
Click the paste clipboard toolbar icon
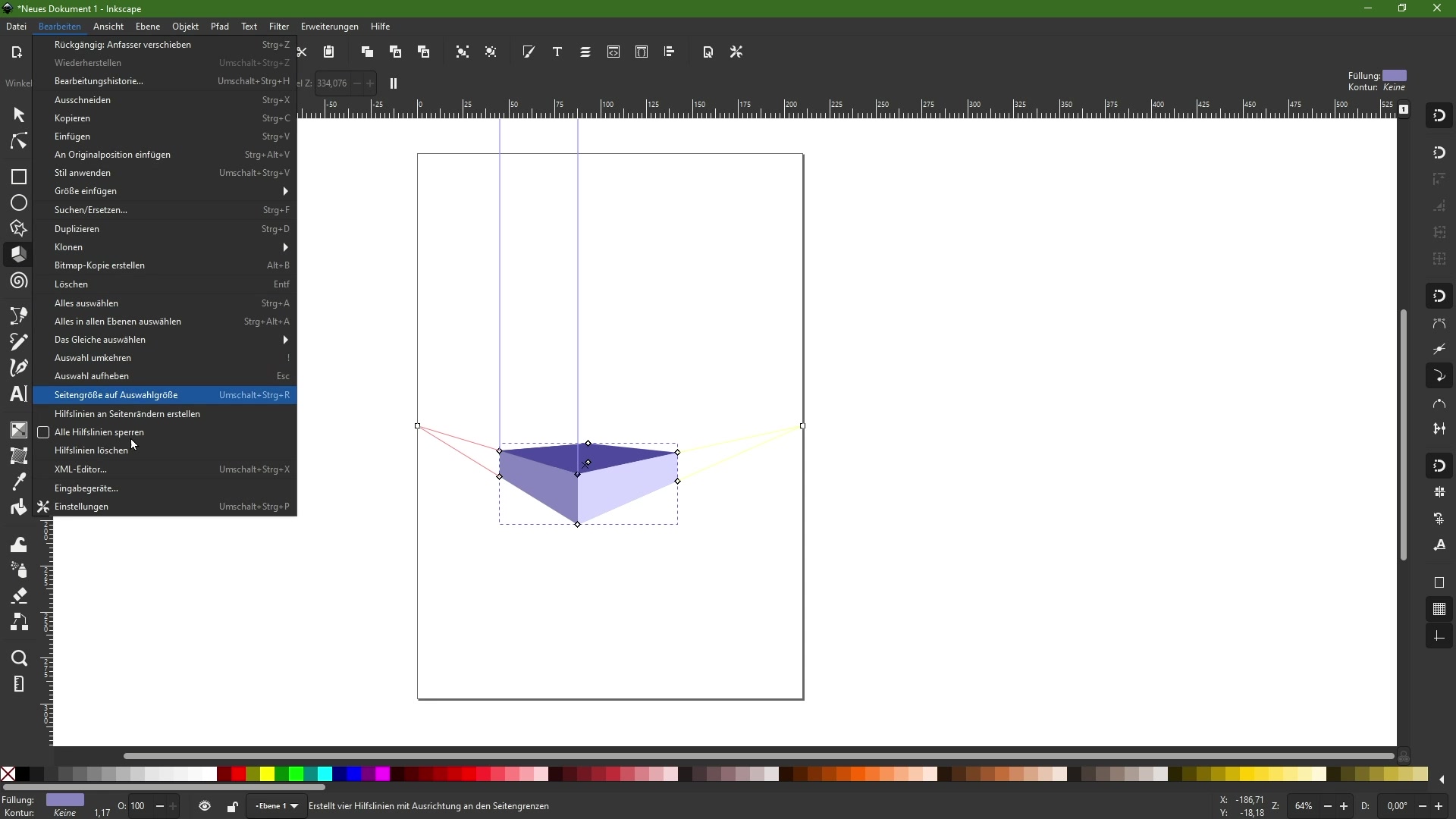click(329, 52)
